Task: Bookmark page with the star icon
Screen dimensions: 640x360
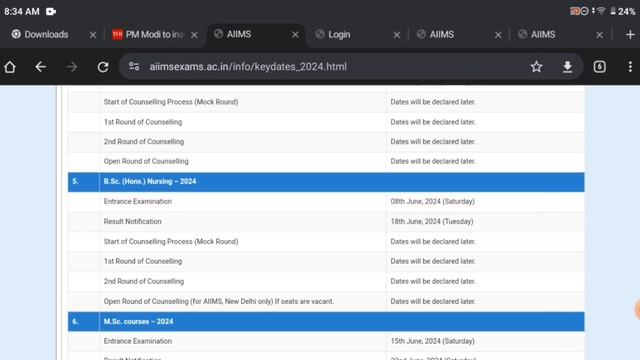Action: pos(536,67)
